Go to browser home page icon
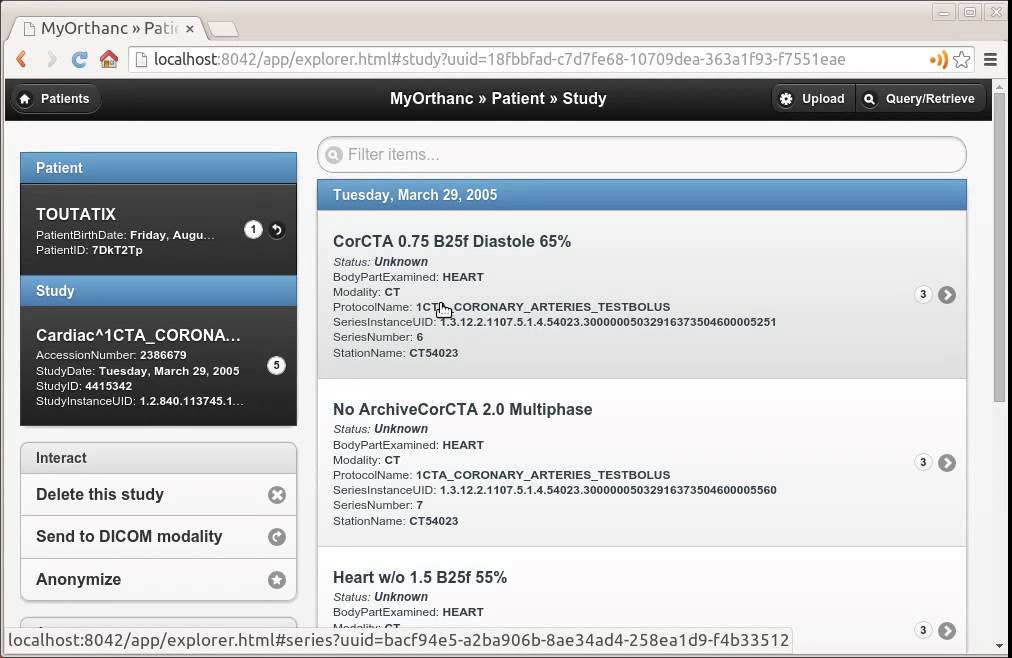Image resolution: width=1012 pixels, height=658 pixels. (x=108, y=59)
